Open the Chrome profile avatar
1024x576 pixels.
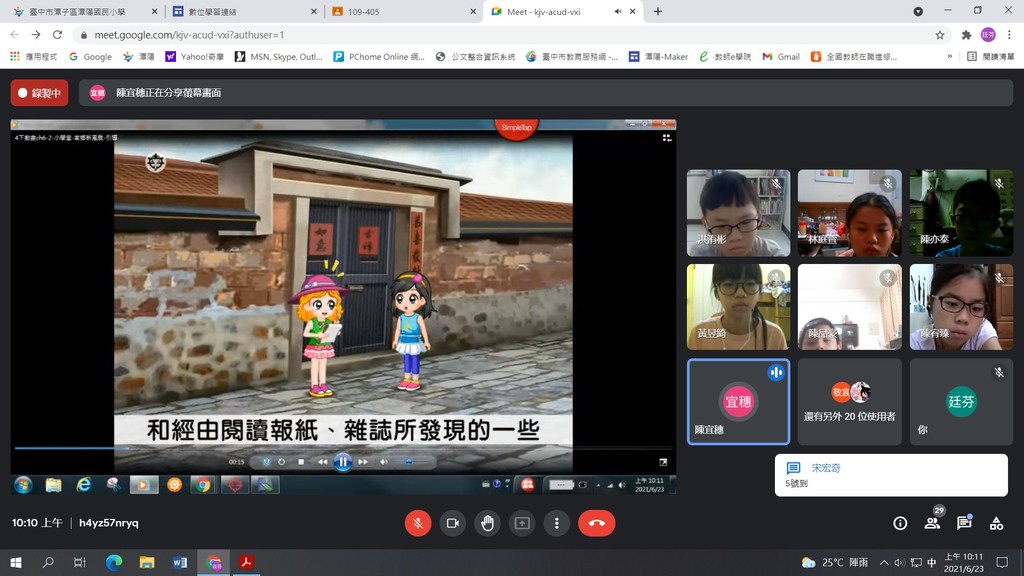(988, 35)
